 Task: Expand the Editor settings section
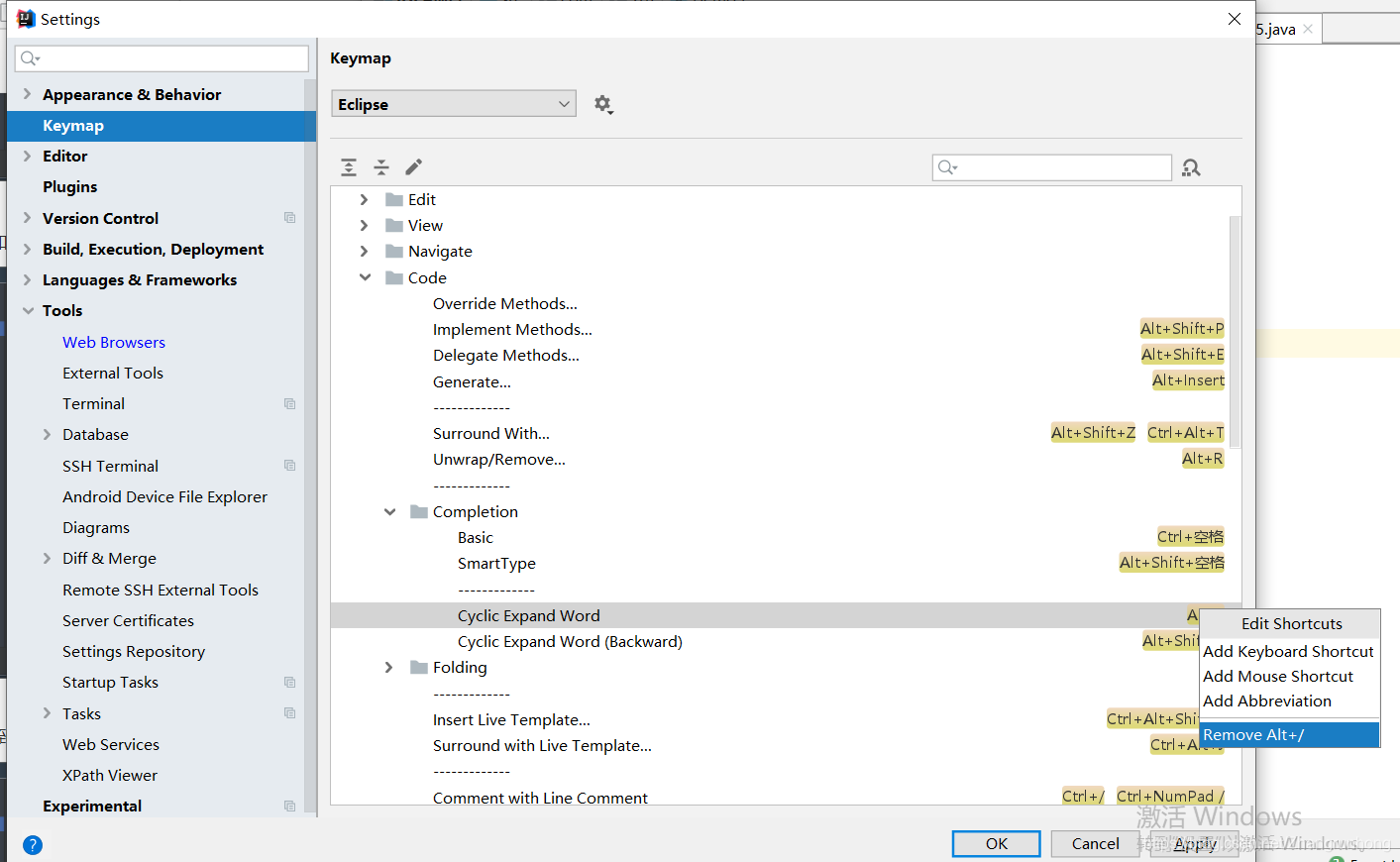pos(27,156)
